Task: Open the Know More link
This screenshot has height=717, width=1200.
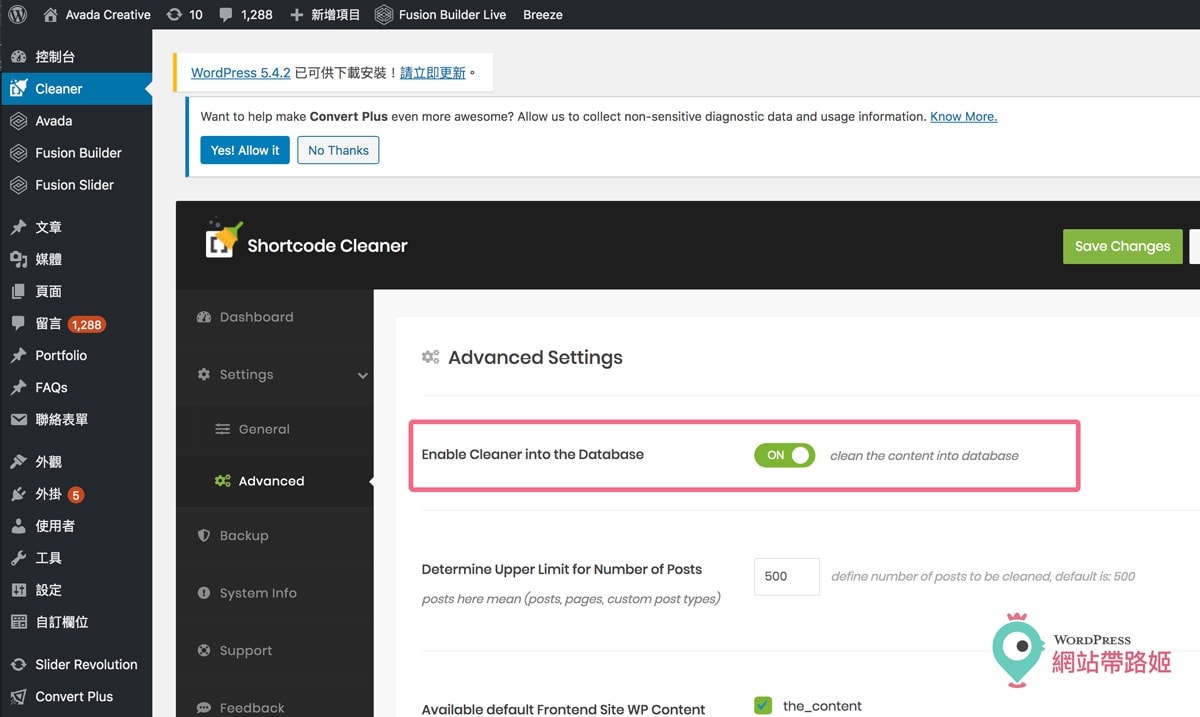Action: pos(964,117)
